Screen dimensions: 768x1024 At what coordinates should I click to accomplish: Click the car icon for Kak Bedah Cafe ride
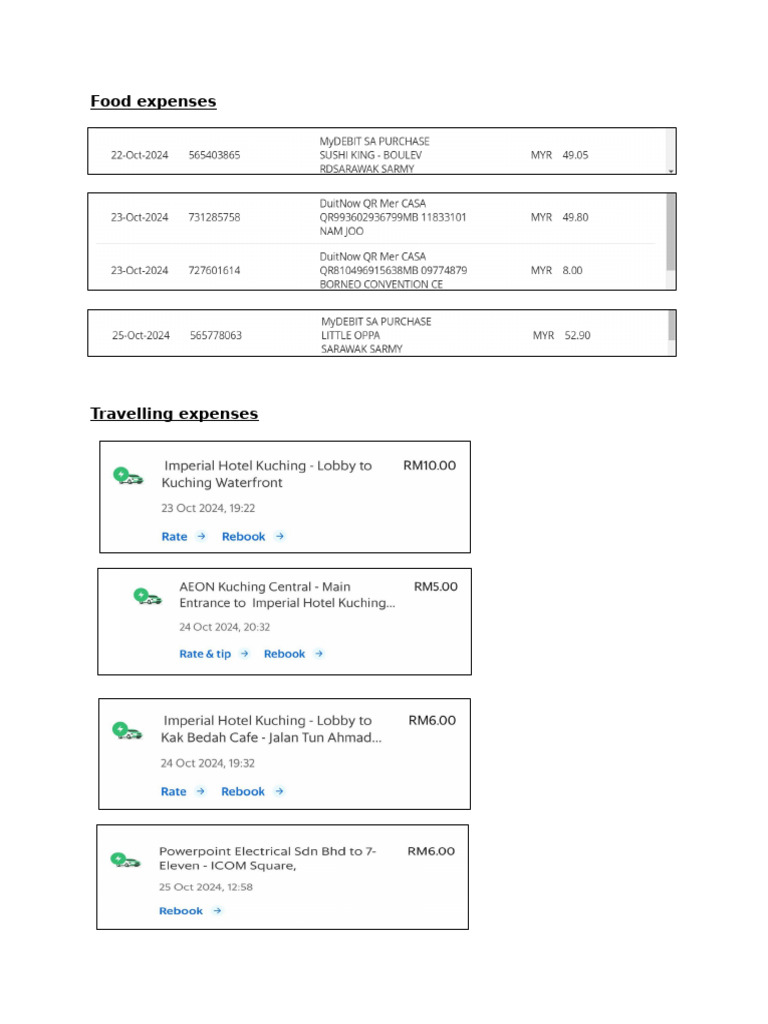[127, 731]
